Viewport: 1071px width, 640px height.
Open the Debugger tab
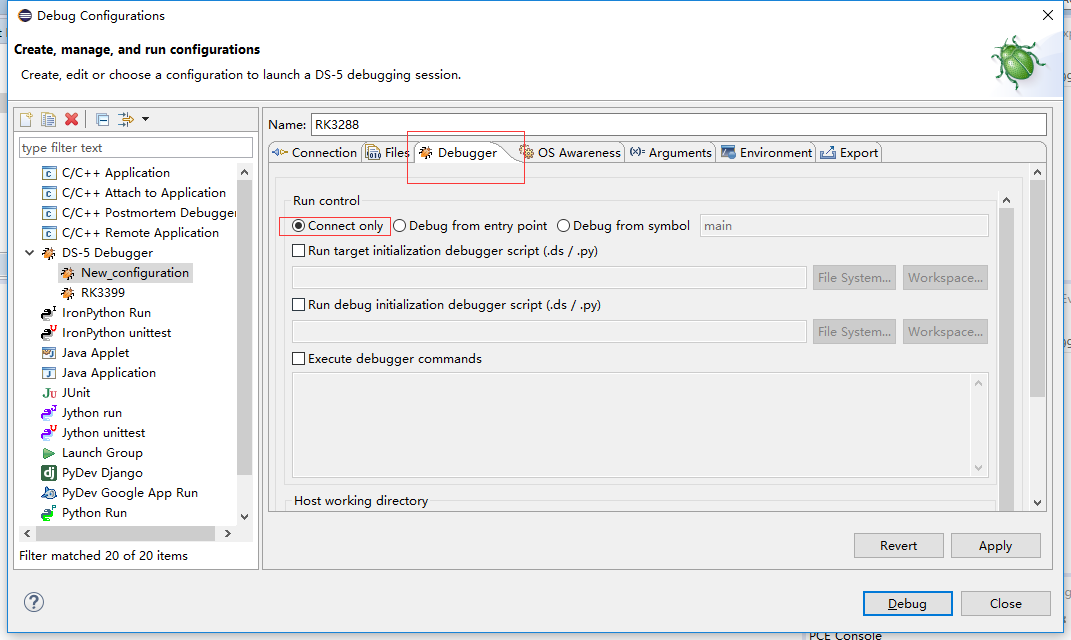point(458,152)
